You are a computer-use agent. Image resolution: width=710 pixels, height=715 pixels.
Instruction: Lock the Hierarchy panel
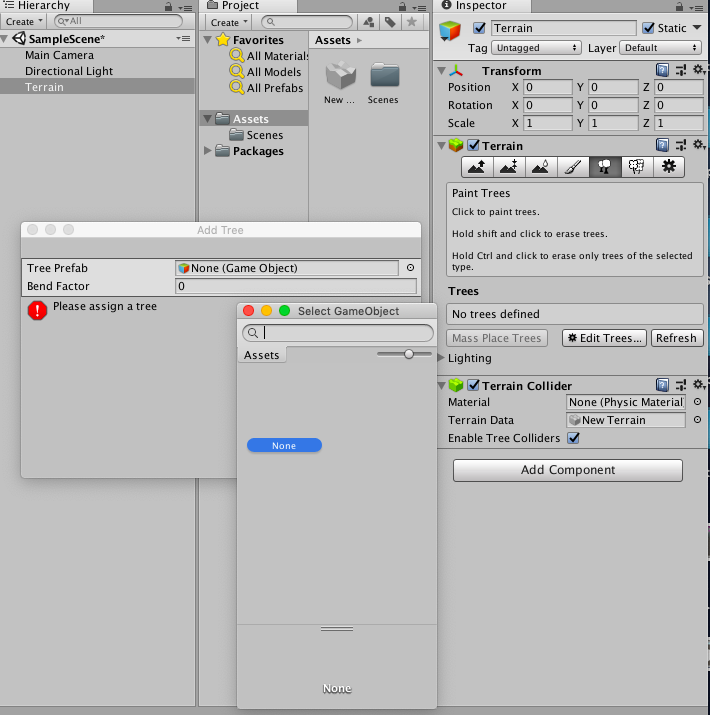(x=168, y=6)
